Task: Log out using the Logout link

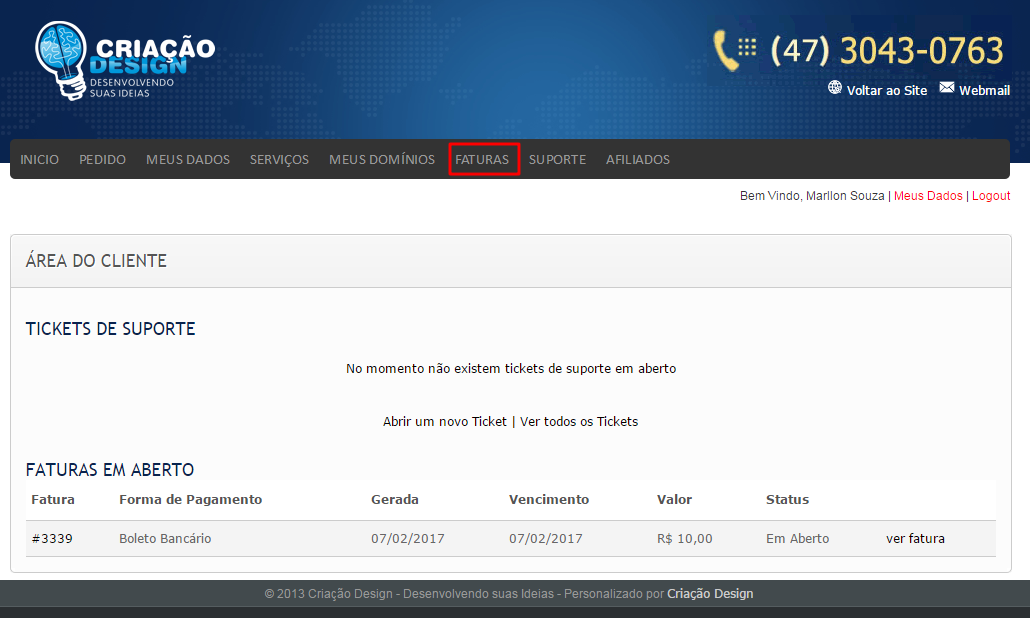Action: [991, 196]
